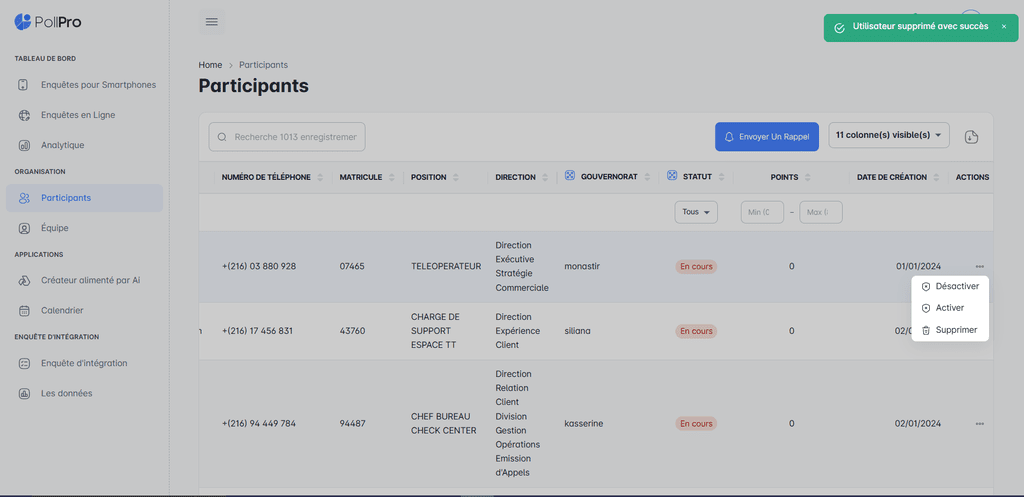Click the Statut column filter icon
This screenshot has height=497, width=1024.
(672, 177)
